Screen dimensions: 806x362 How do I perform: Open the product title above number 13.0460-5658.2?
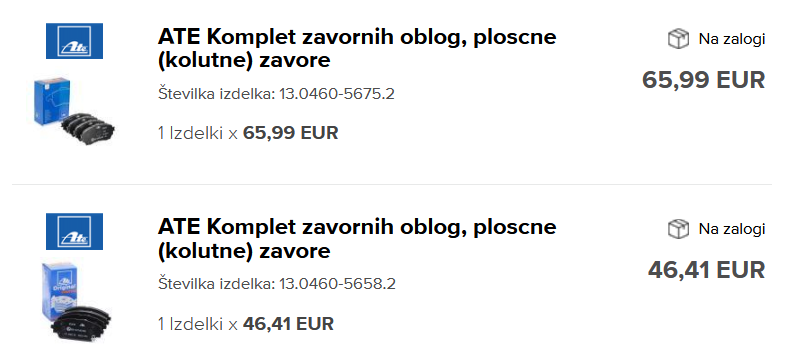pos(357,239)
